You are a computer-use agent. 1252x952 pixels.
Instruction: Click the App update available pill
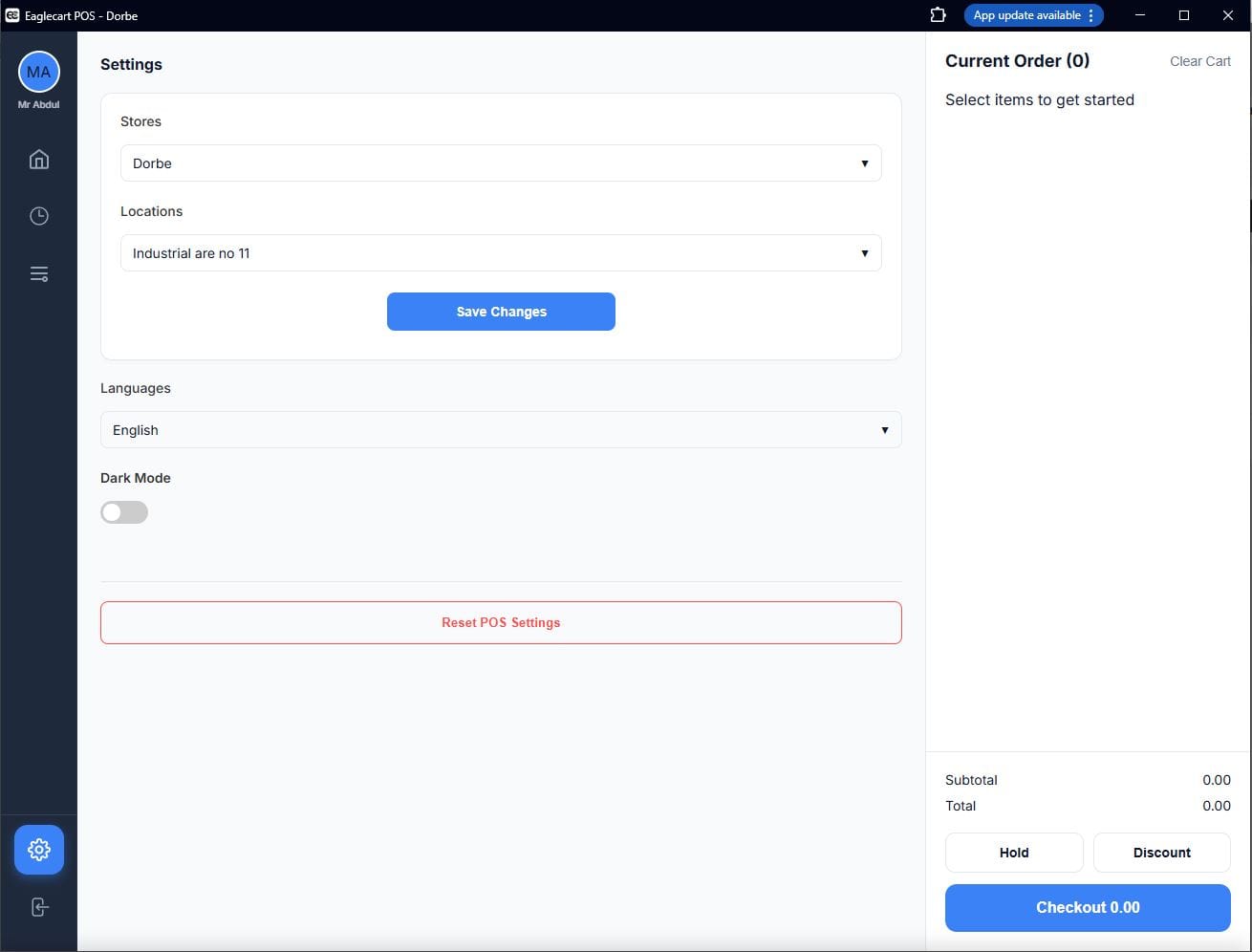pos(1033,15)
